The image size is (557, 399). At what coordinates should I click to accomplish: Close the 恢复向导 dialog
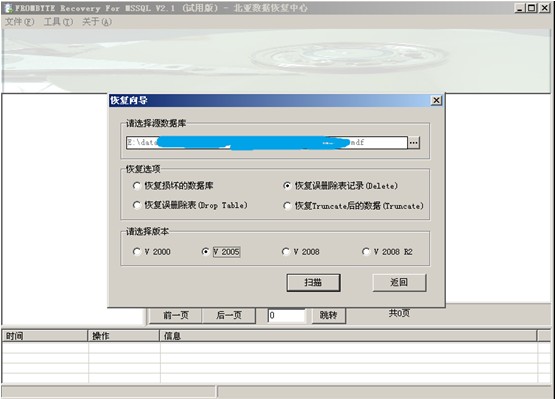click(436, 101)
